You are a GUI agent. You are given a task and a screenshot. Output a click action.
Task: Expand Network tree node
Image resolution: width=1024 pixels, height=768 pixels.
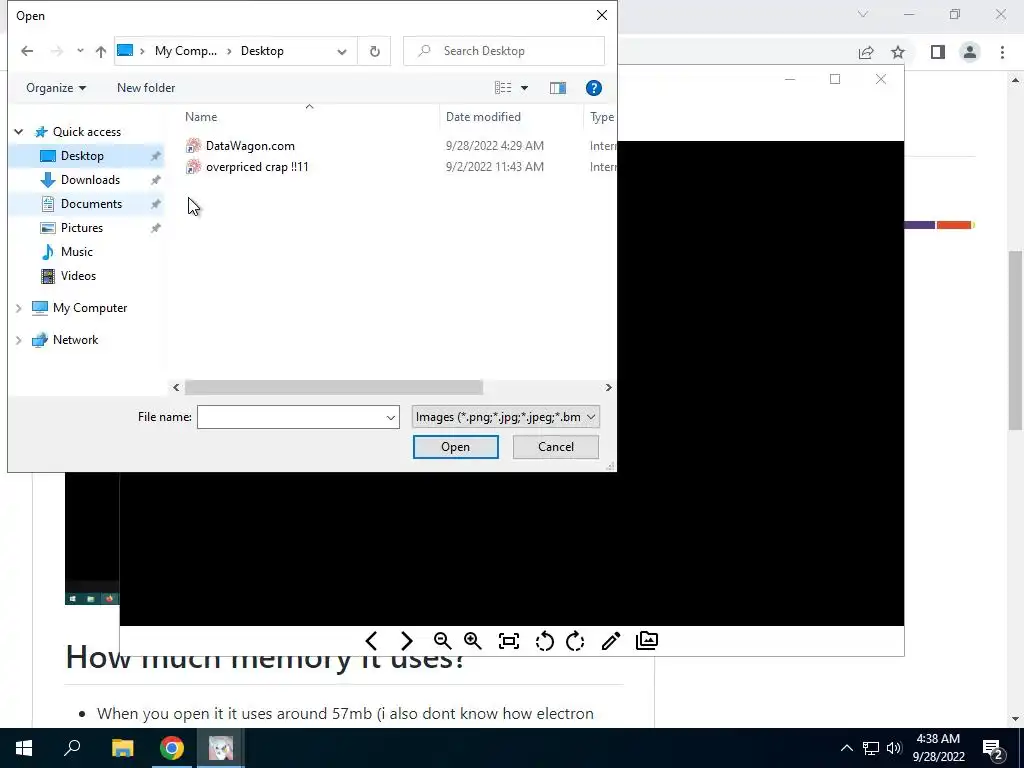pos(19,340)
